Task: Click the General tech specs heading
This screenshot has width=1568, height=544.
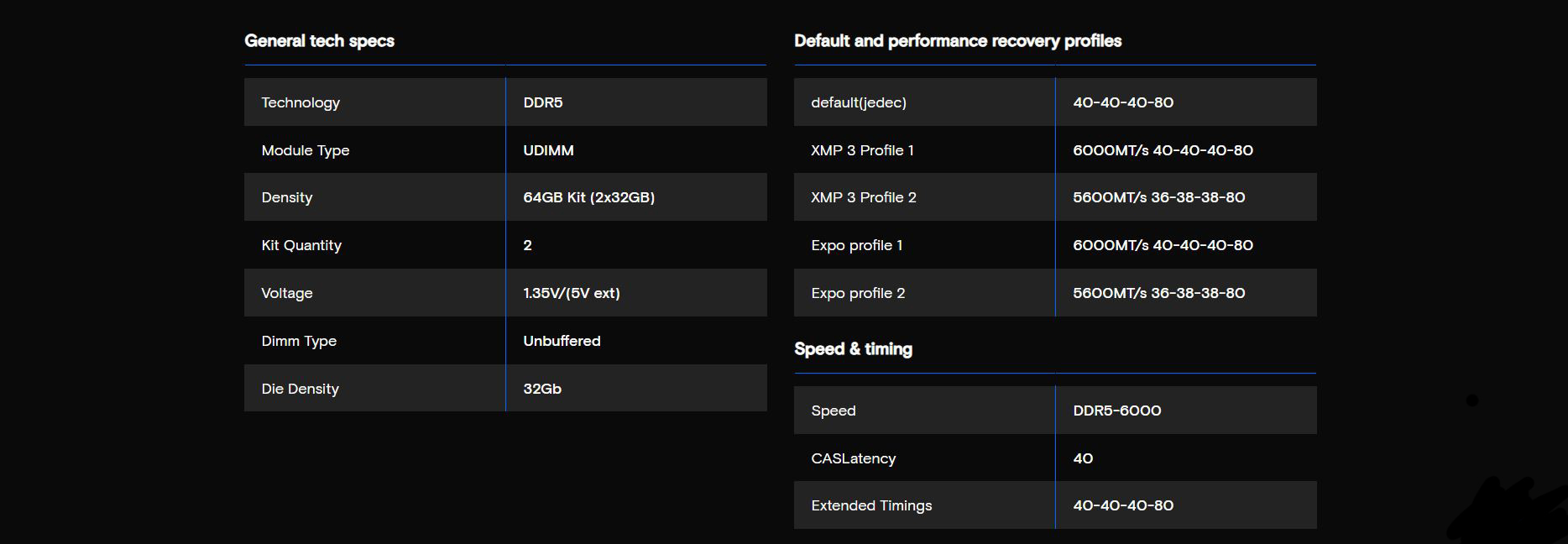Action: (319, 41)
